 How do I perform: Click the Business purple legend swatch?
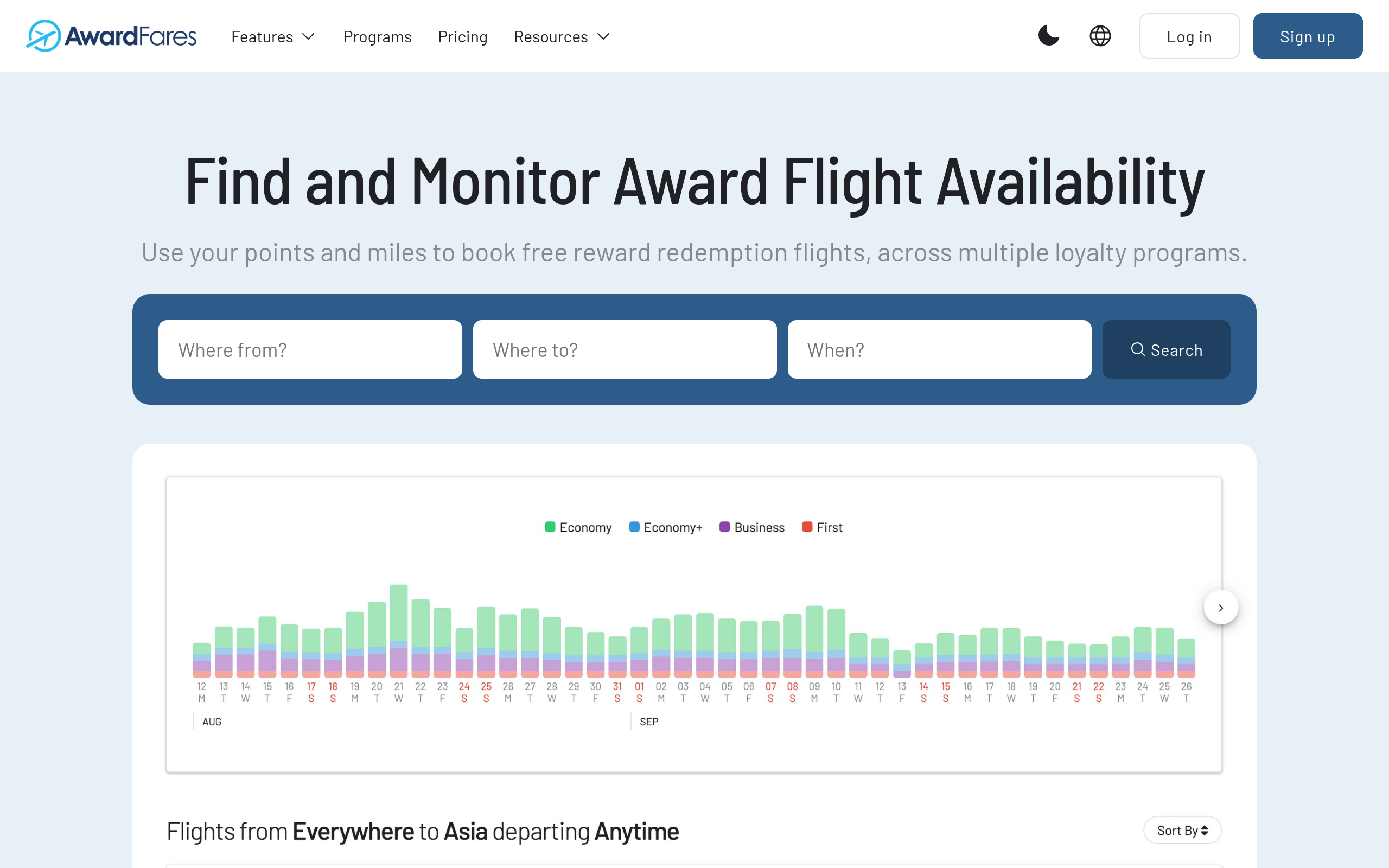[725, 527]
